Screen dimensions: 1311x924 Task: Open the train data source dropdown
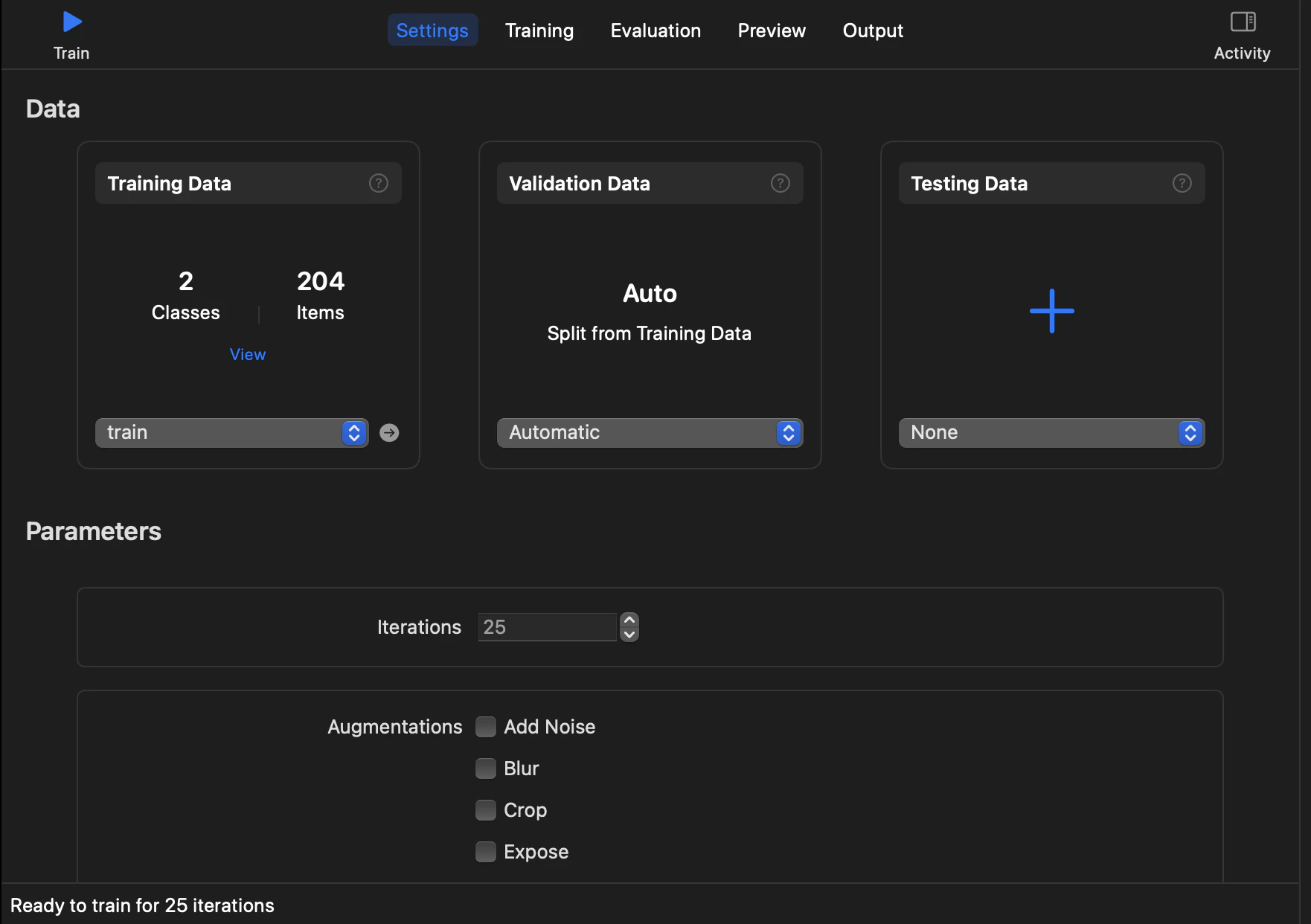click(x=231, y=433)
